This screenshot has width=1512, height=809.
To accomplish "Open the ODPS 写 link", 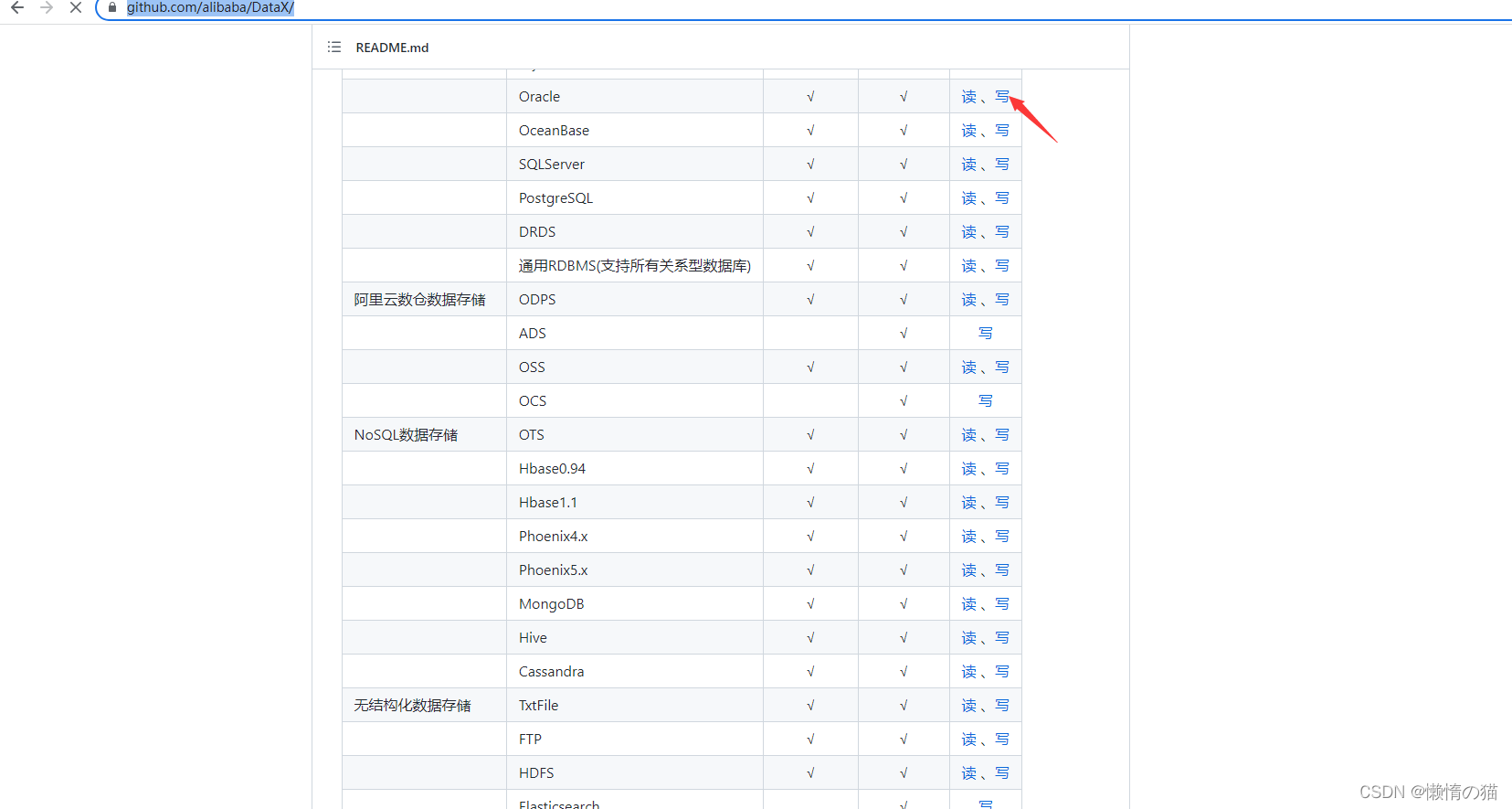I will point(1002,300).
